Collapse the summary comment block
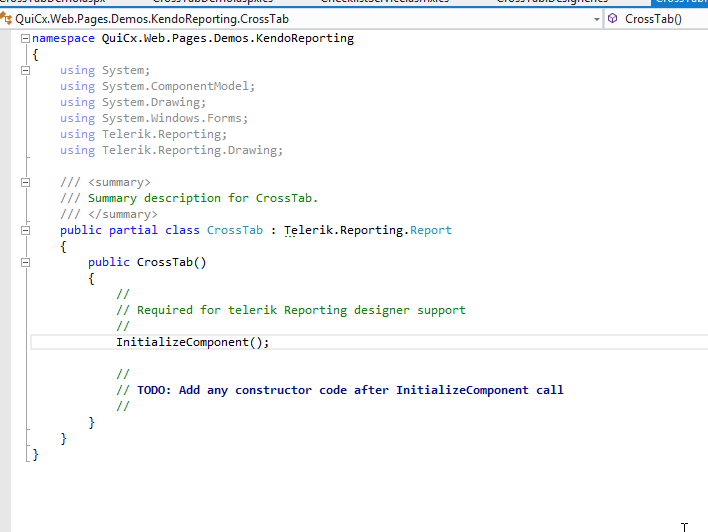 click(26, 182)
